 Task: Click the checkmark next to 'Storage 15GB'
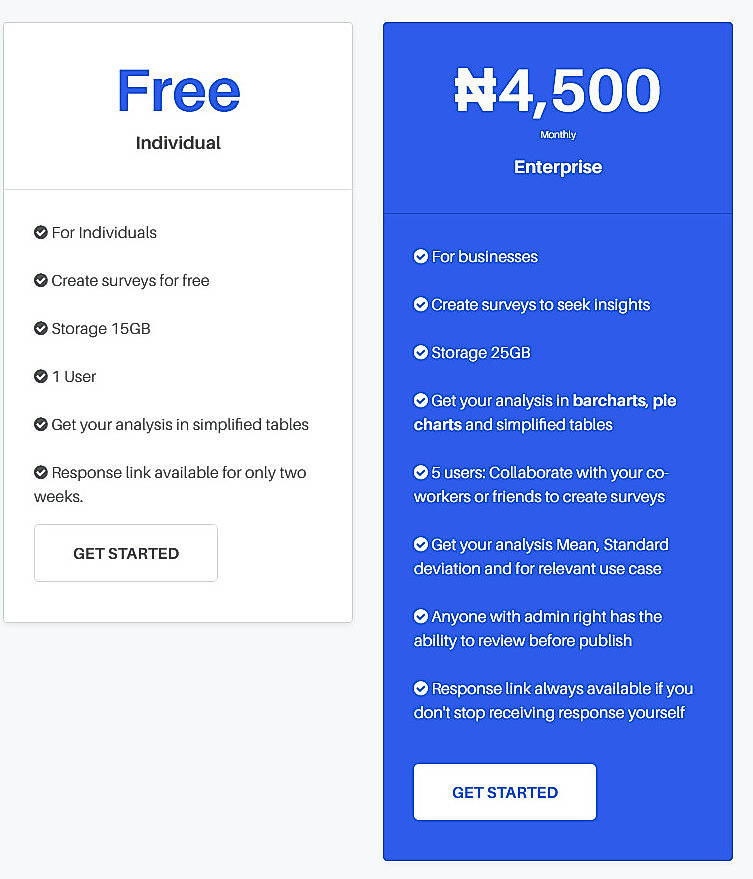pyautogui.click(x=40, y=329)
